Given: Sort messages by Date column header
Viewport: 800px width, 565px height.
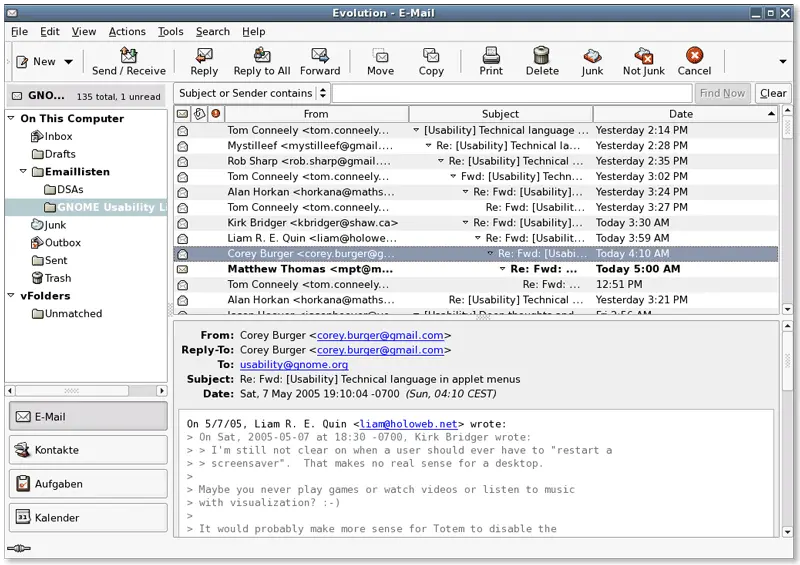Looking at the screenshot, I should 685,114.
